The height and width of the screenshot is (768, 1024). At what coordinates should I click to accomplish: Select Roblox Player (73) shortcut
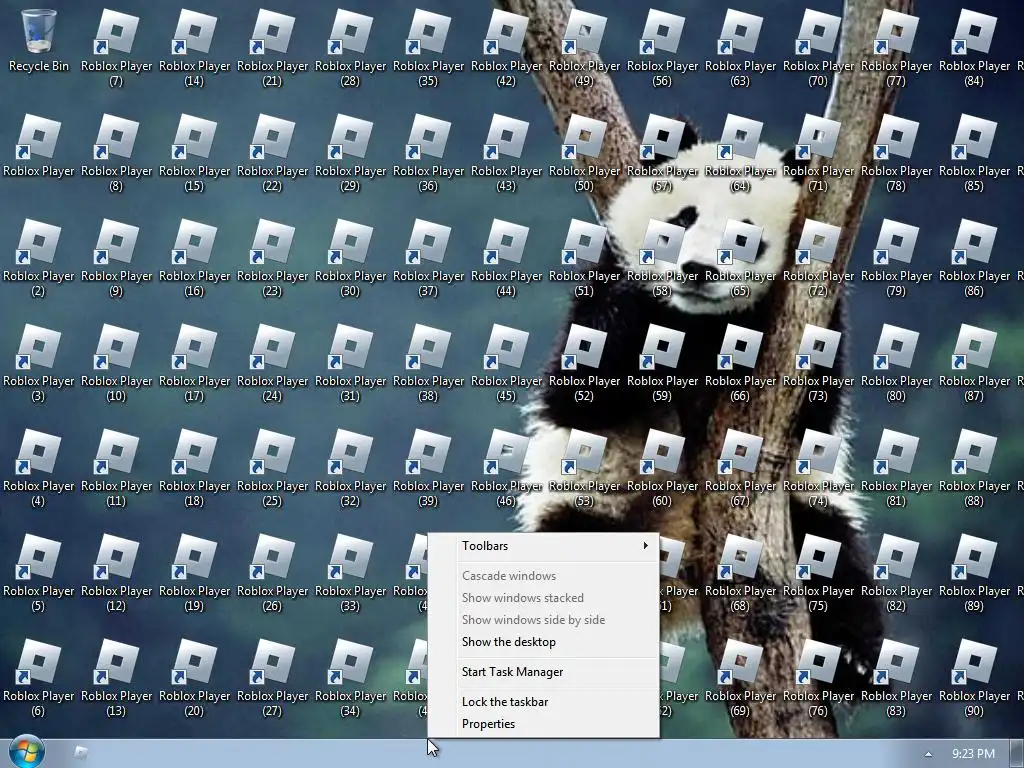coord(818,362)
